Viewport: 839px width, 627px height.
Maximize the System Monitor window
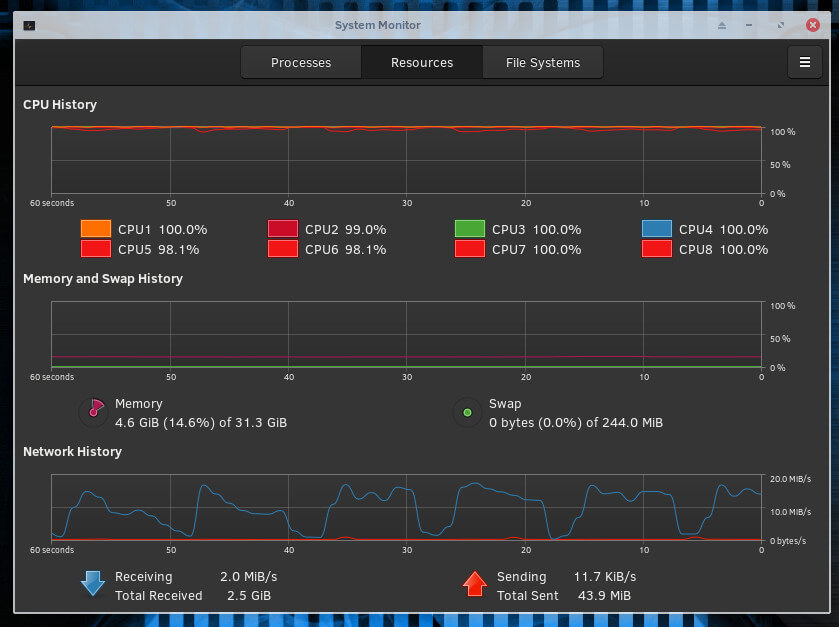[x=781, y=25]
